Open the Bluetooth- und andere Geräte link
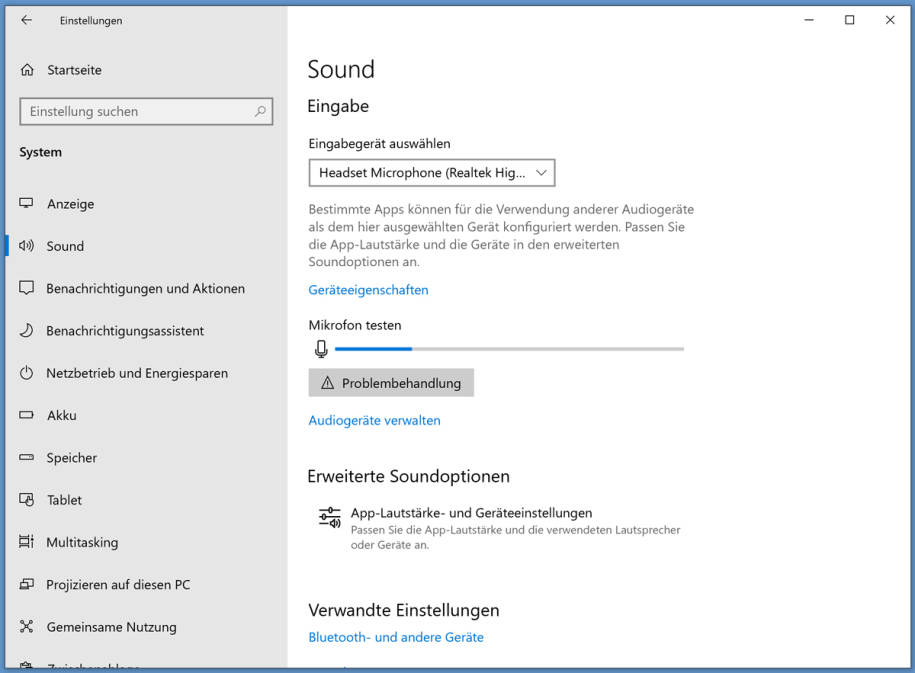This screenshot has height=673, width=915. [x=396, y=637]
